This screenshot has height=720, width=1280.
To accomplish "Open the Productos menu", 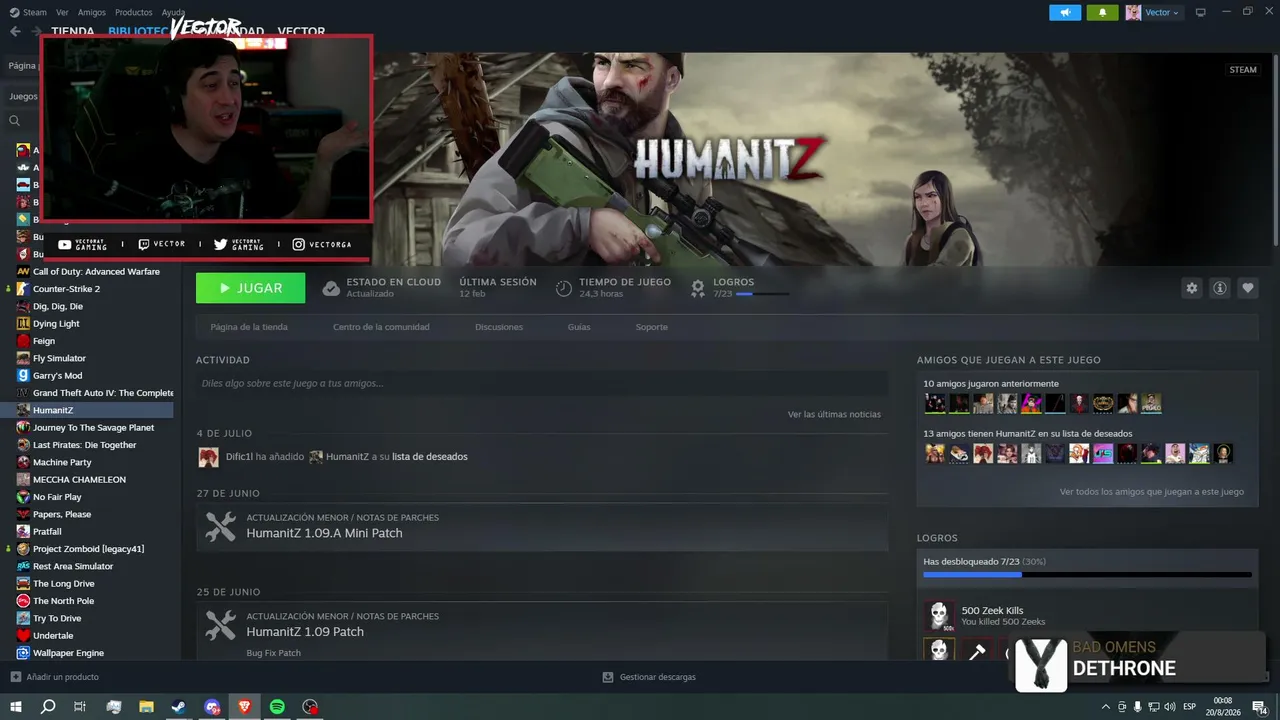I will [134, 12].
